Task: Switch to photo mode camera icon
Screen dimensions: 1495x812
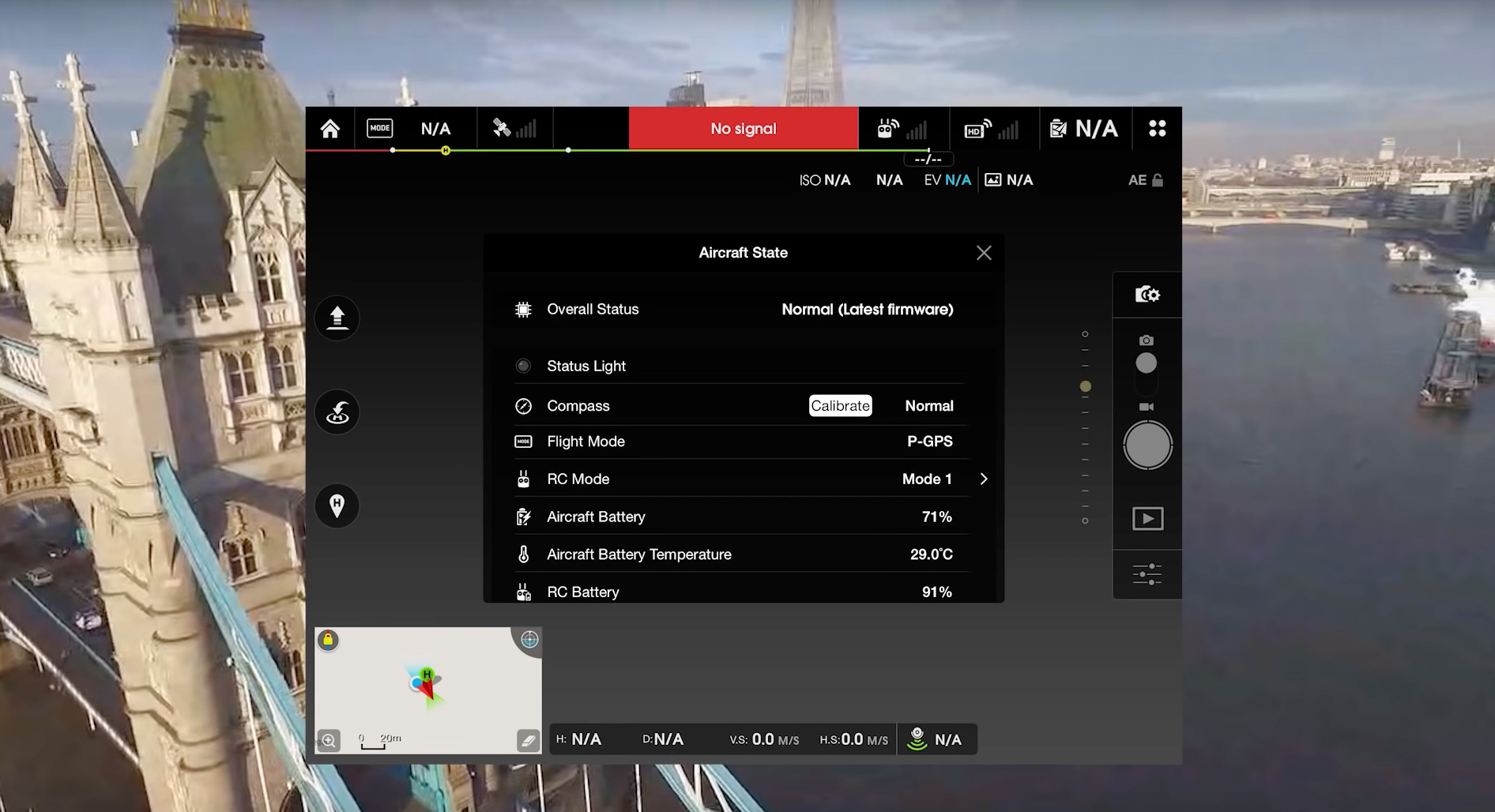Action: tap(1147, 340)
